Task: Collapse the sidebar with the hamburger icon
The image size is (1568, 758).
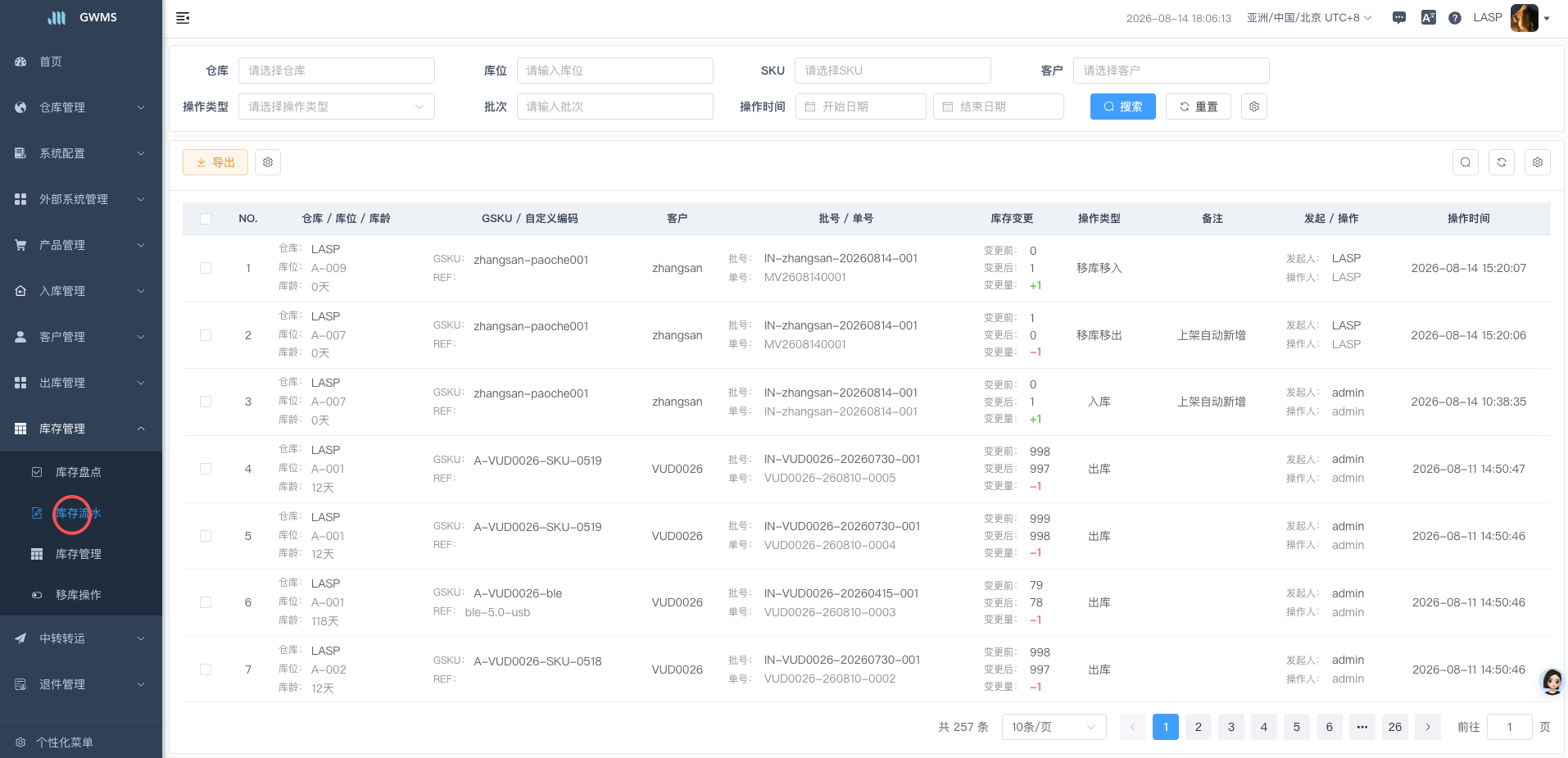Action: click(183, 18)
